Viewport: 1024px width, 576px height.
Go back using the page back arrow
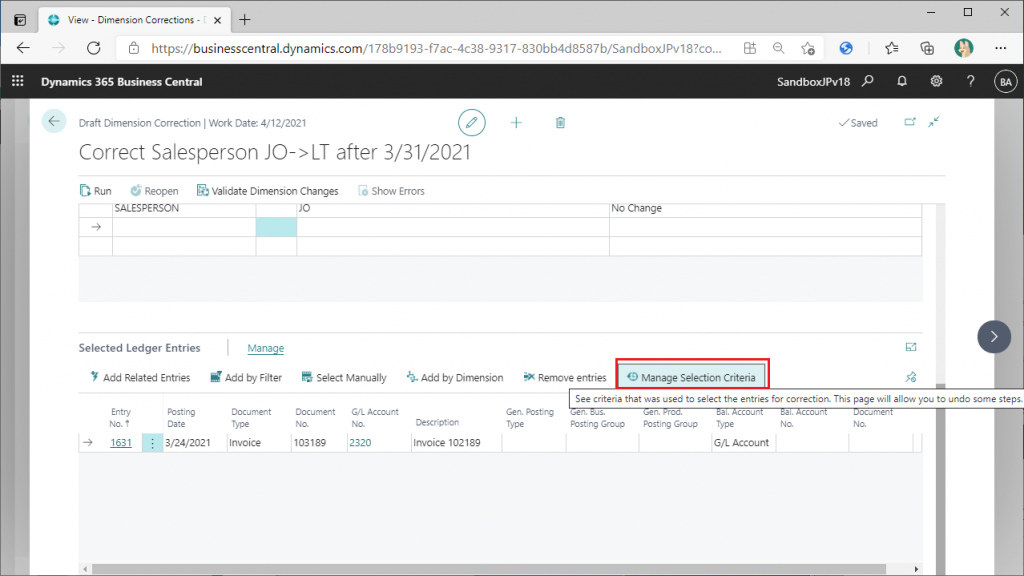(54, 121)
